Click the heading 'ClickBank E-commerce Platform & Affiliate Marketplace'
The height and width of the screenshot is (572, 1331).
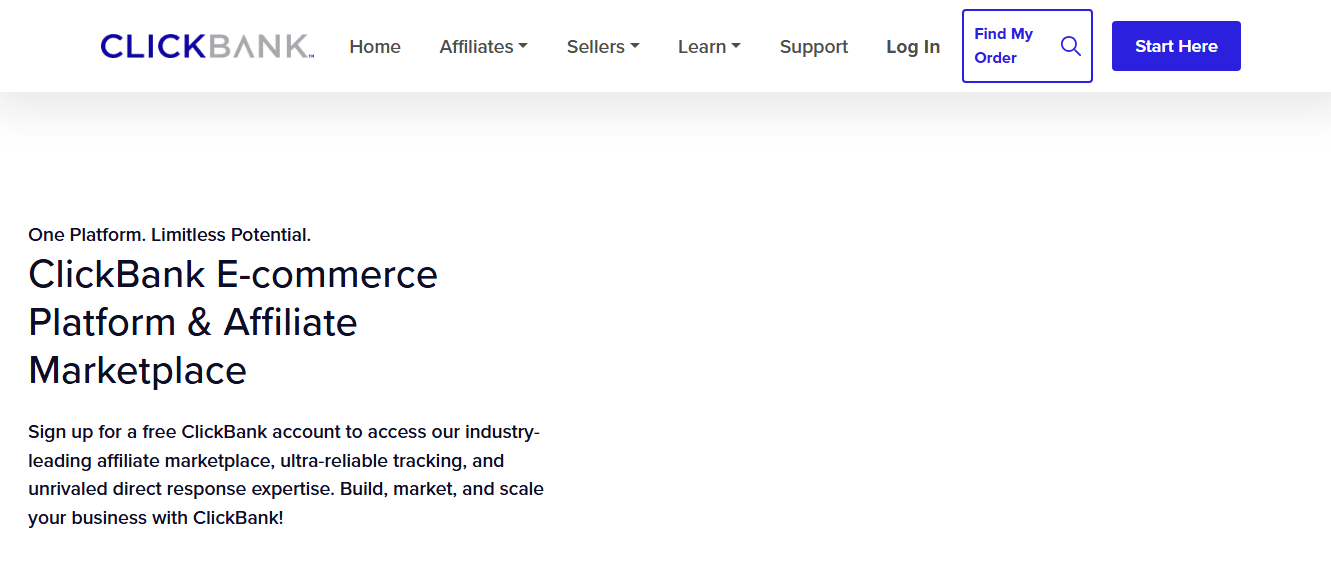click(233, 322)
